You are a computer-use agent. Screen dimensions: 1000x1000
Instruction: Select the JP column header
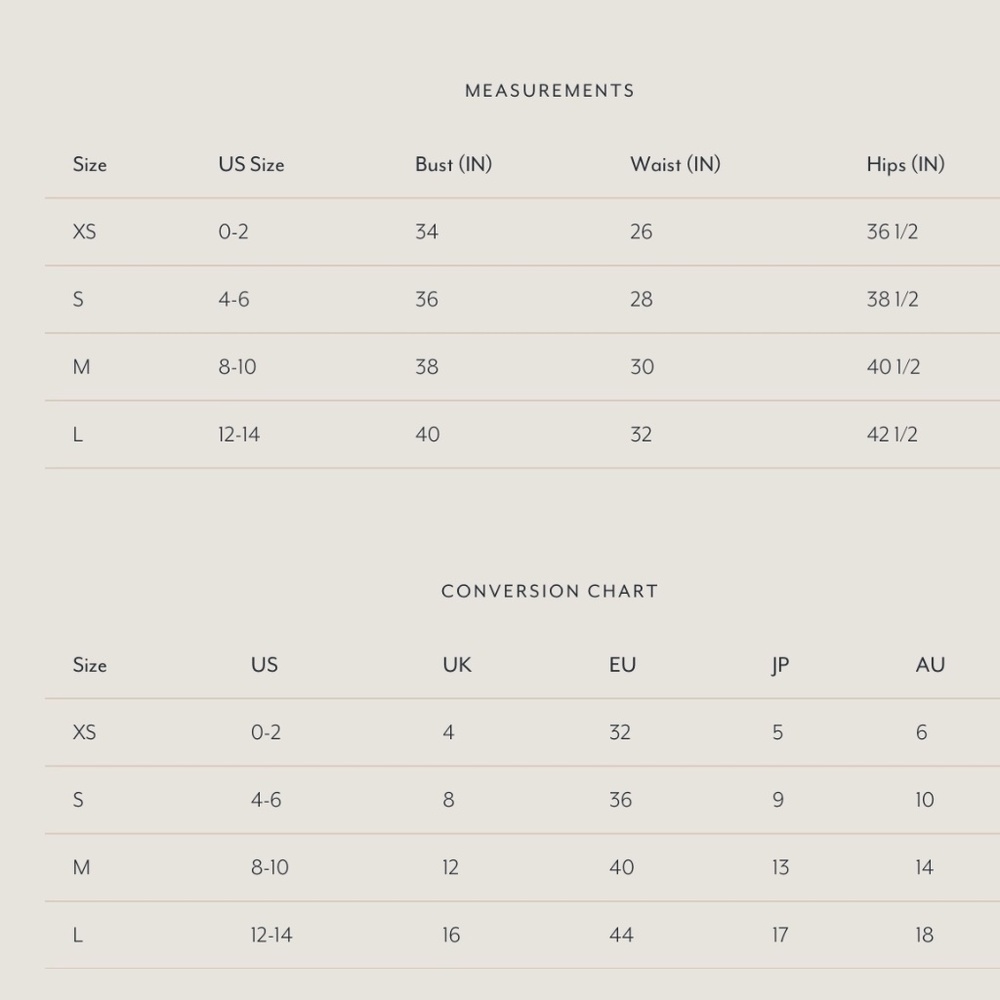point(780,665)
